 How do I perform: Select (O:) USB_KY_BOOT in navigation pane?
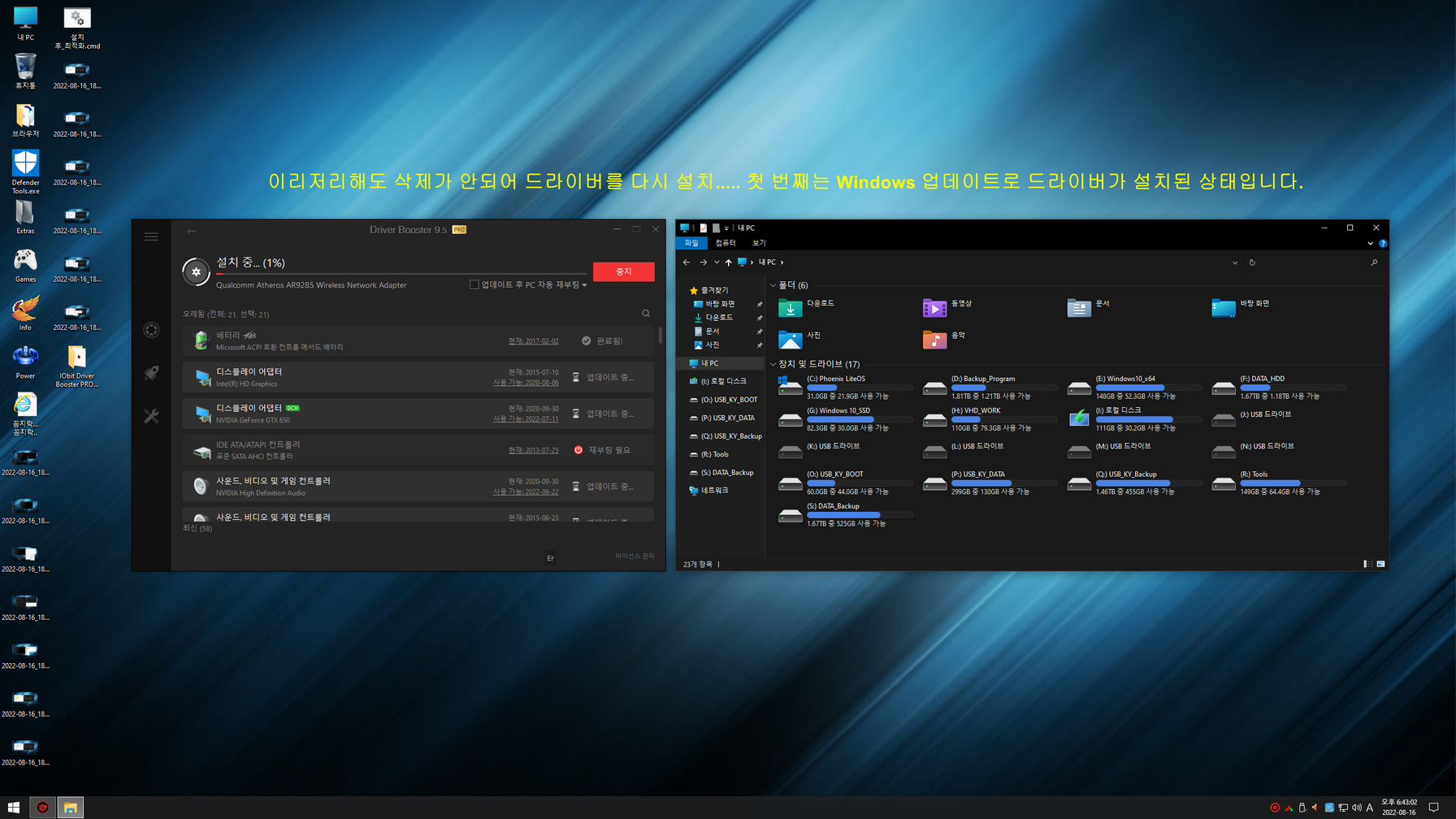[729, 400]
